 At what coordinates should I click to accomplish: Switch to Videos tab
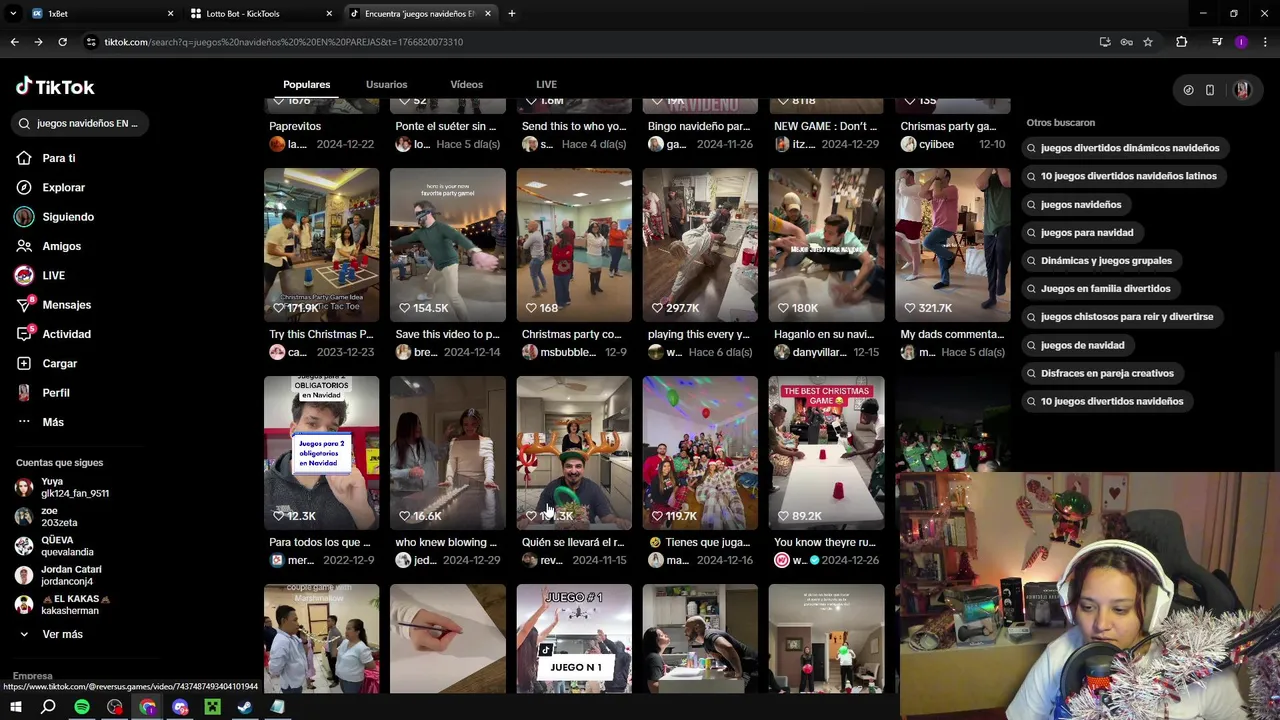click(466, 85)
